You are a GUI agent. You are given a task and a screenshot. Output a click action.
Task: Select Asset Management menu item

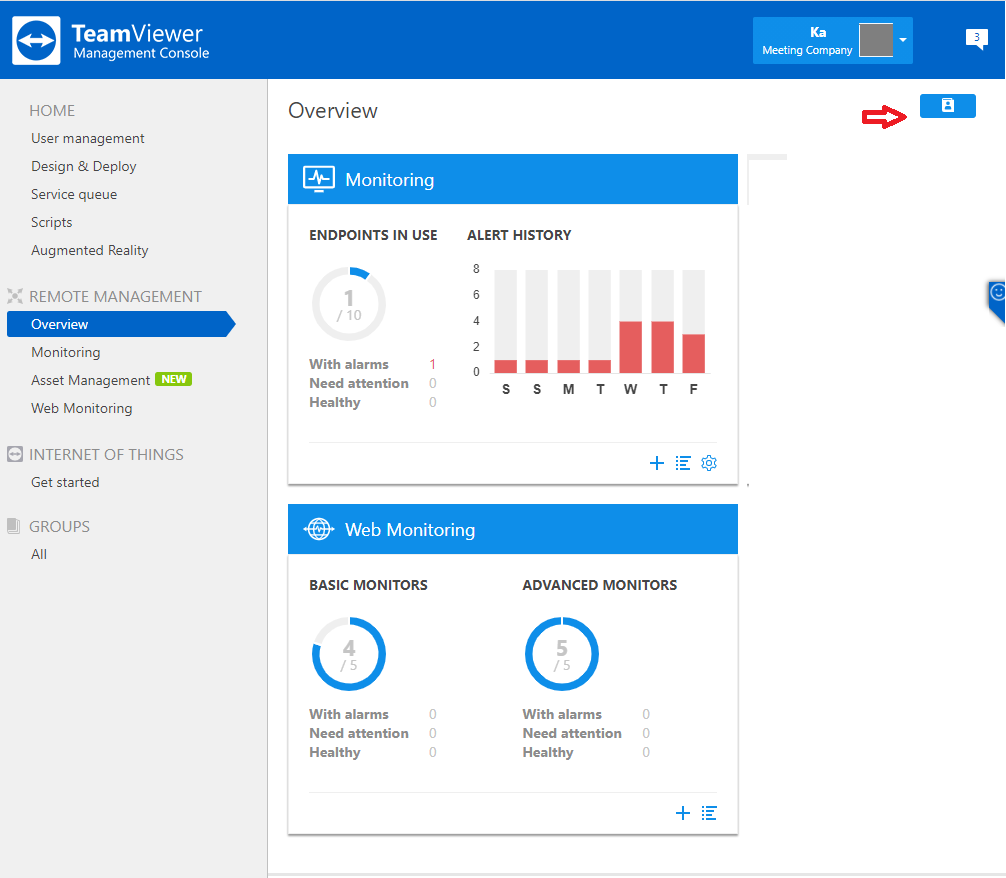(90, 380)
